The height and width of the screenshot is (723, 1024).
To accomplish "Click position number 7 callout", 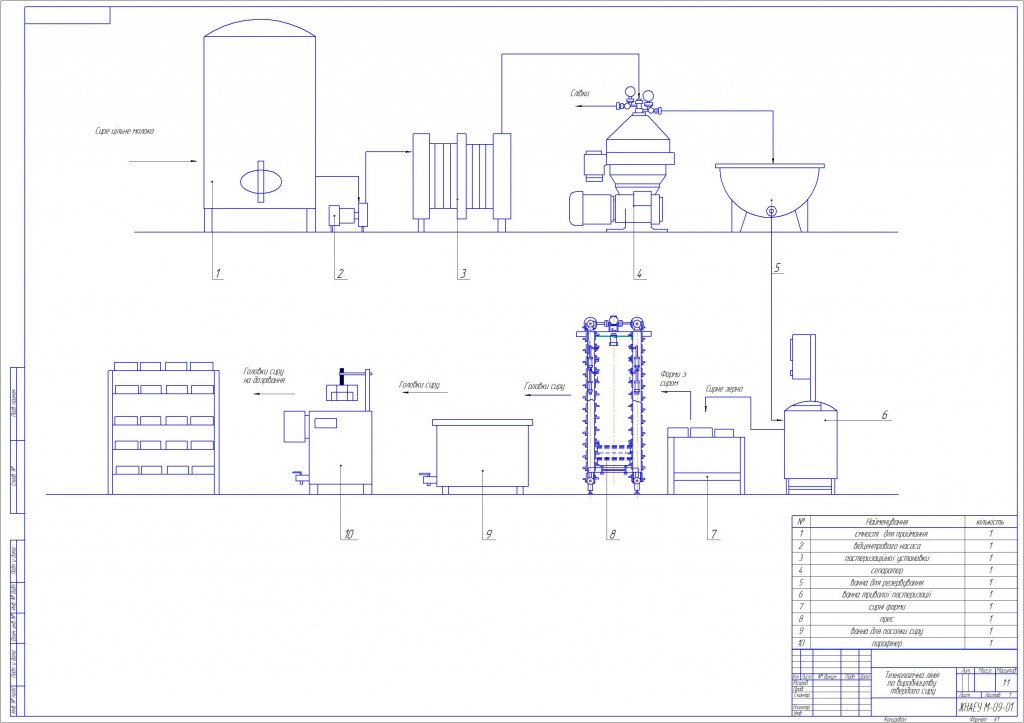I will coord(714,534).
